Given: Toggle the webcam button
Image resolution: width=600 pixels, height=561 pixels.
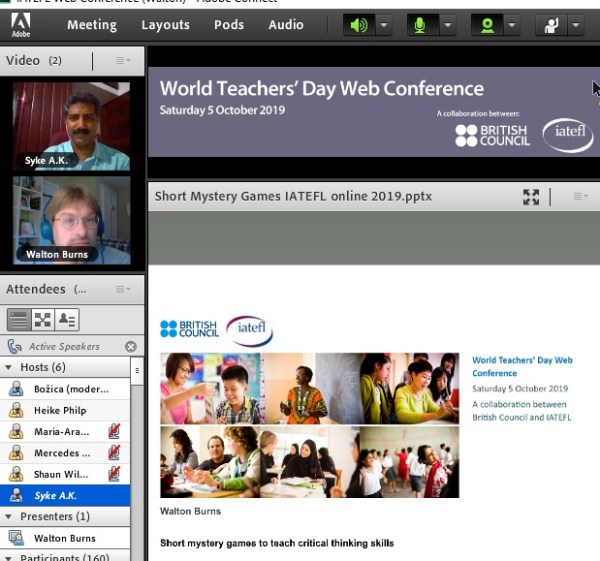Looking at the screenshot, I should [x=487, y=25].
